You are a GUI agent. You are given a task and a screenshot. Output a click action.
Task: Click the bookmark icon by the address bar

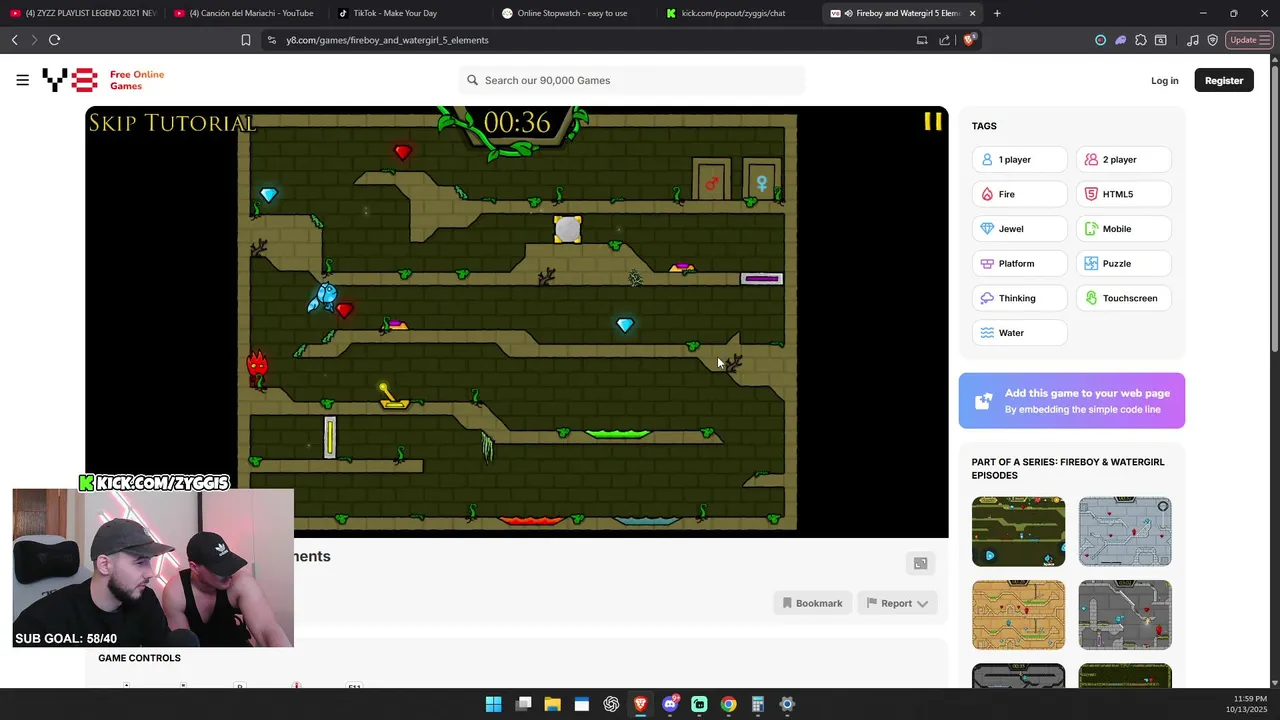(x=245, y=40)
